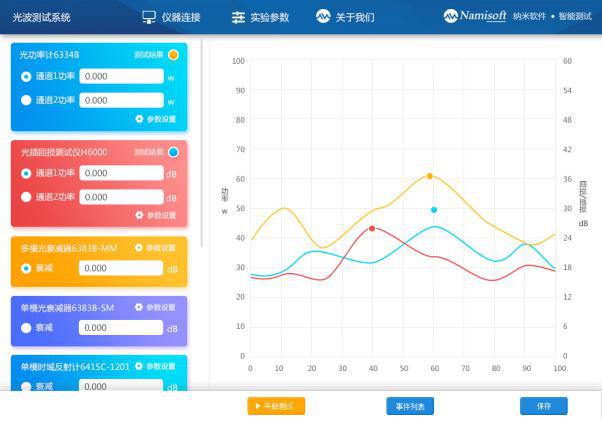Click the monitor icon beside 仪器连接
This screenshot has width=602, height=421.
coord(149,17)
